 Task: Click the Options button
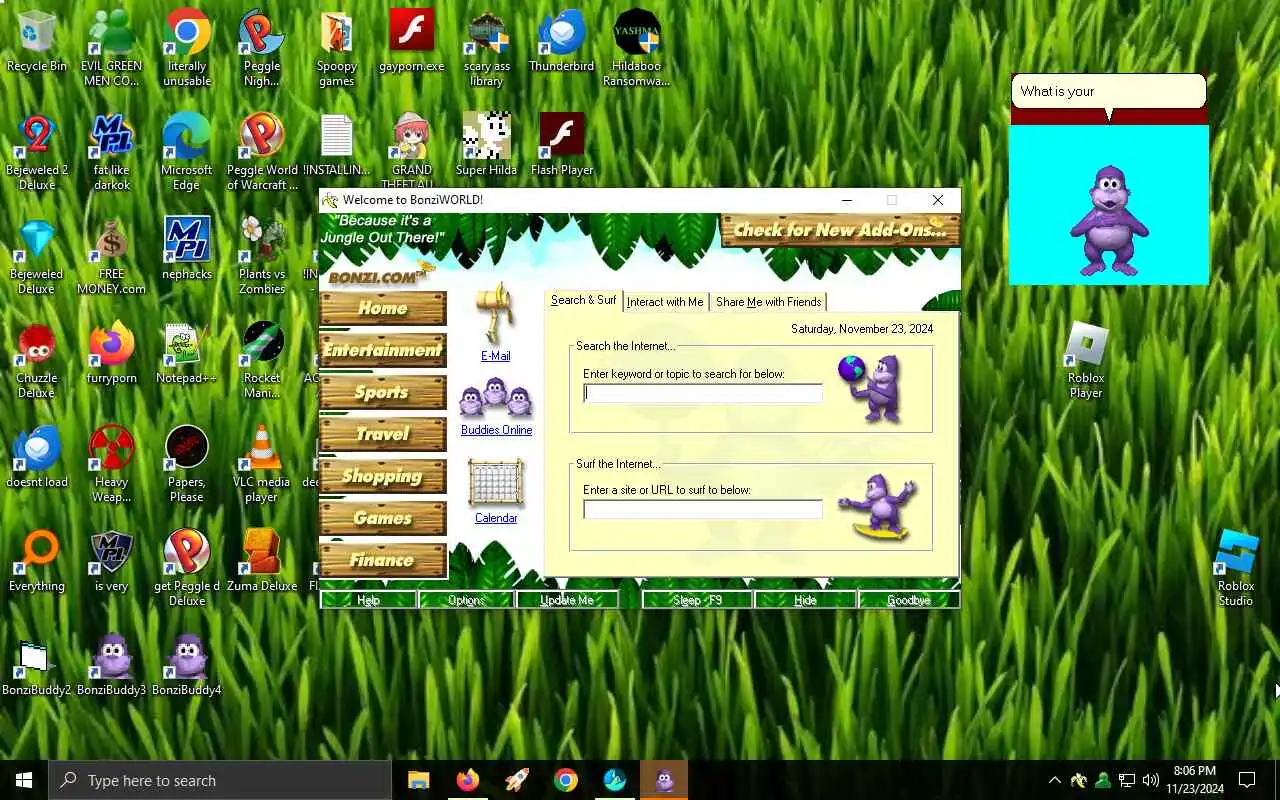pos(466,600)
